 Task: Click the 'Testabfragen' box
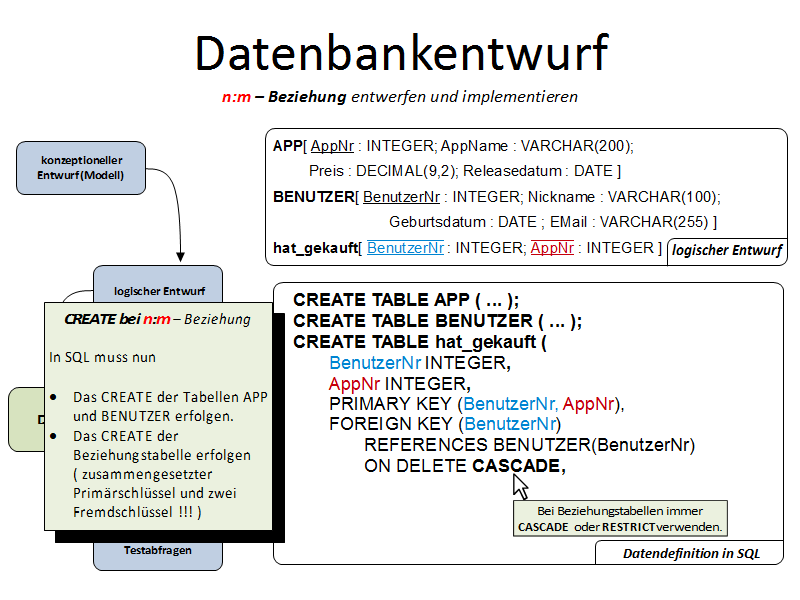157,550
